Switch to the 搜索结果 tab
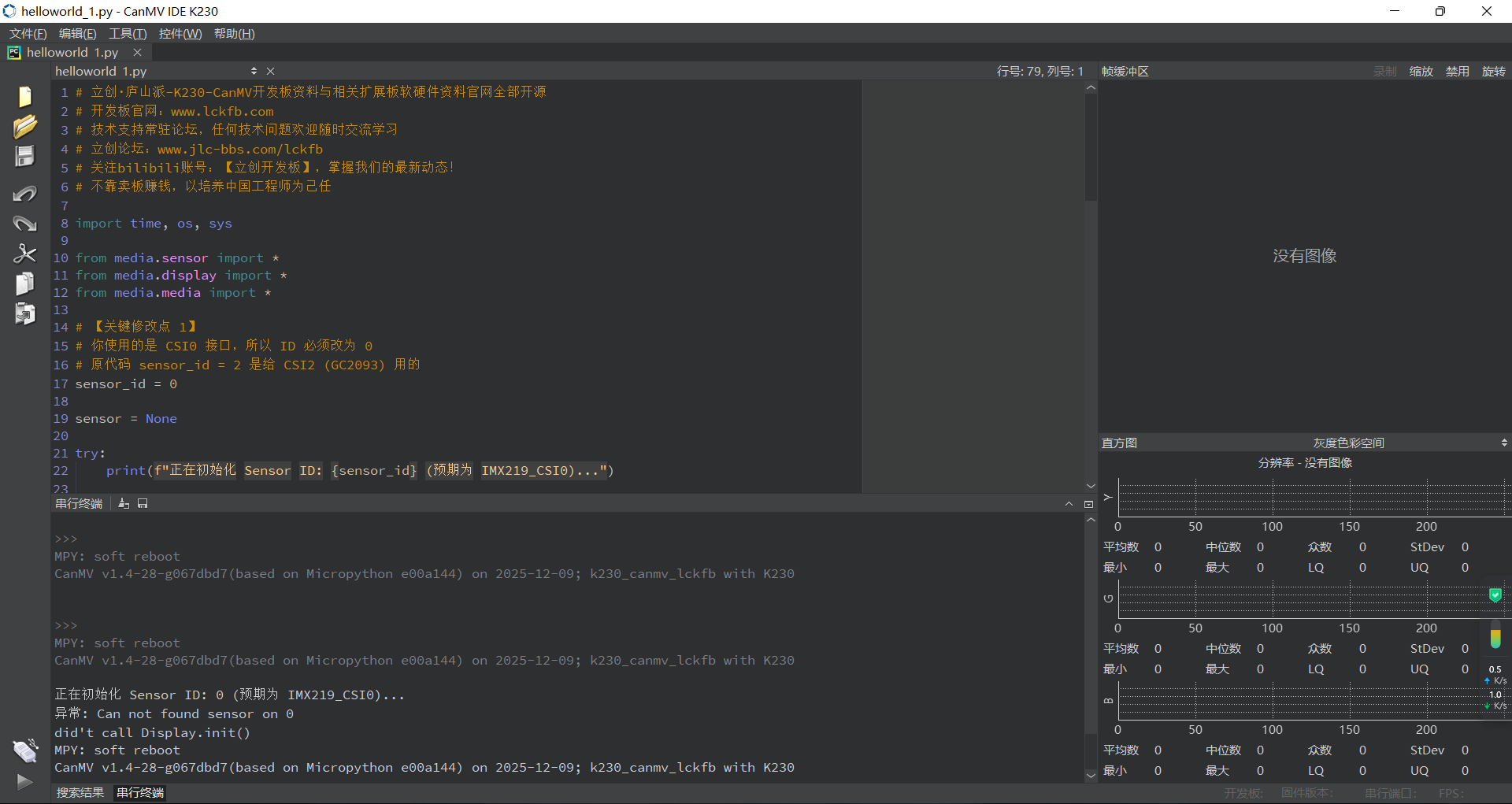This screenshot has height=804, width=1512. pyautogui.click(x=80, y=793)
